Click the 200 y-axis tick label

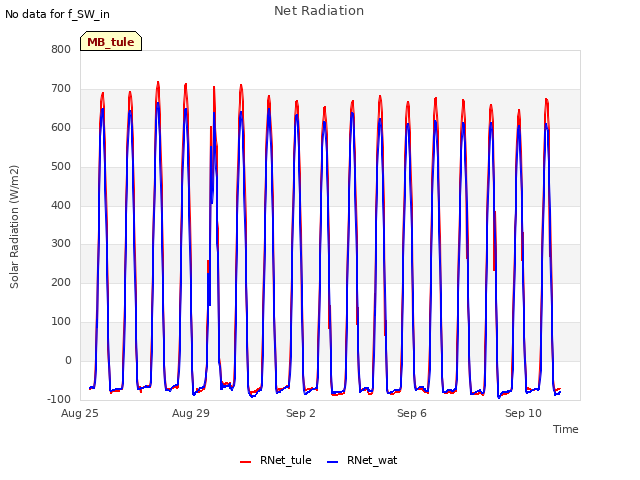click(x=61, y=282)
